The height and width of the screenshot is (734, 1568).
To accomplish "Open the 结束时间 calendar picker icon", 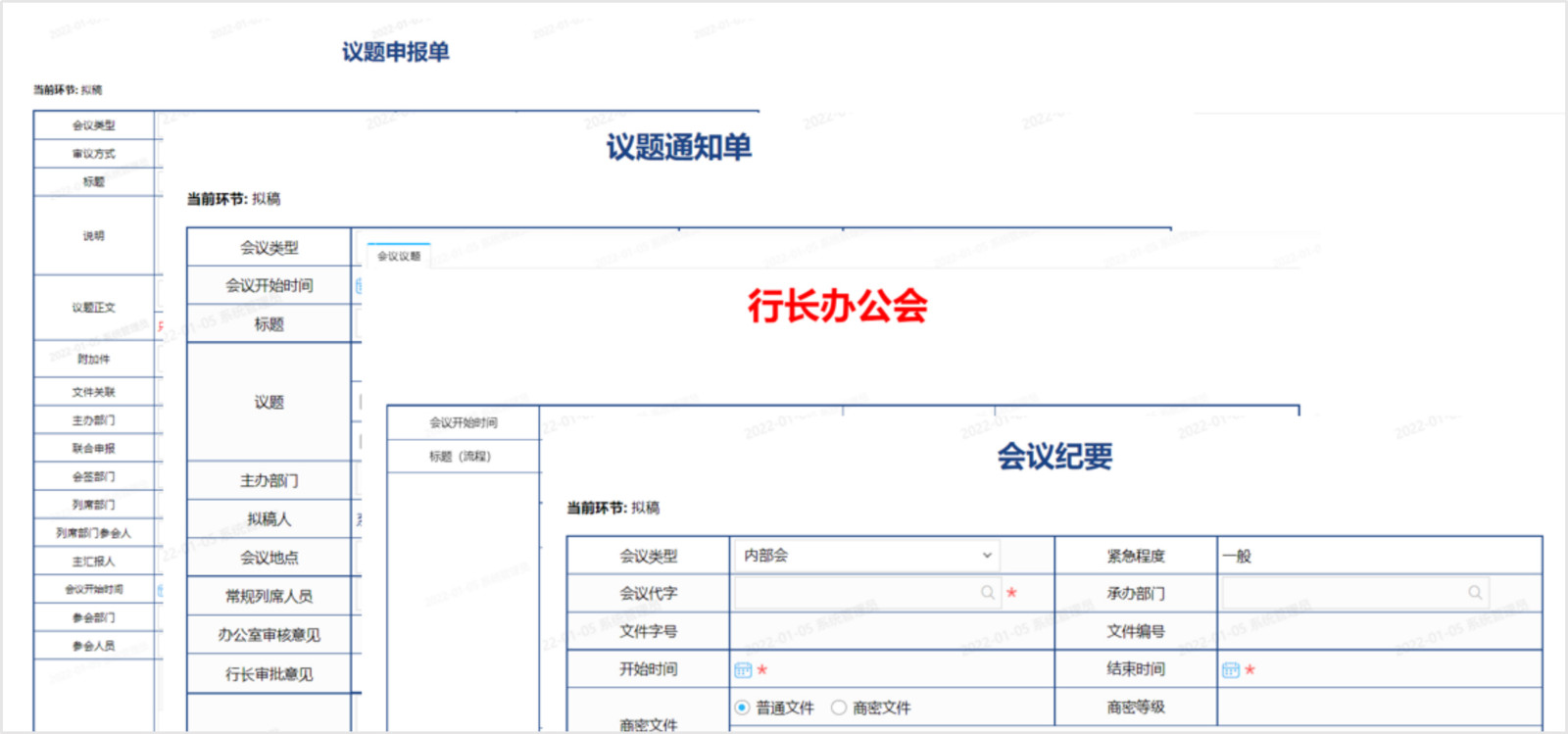I will 1231,670.
